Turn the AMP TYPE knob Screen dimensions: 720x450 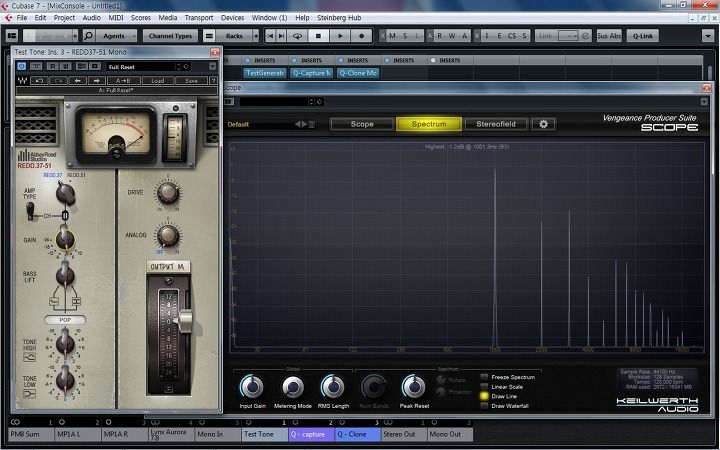(x=65, y=193)
